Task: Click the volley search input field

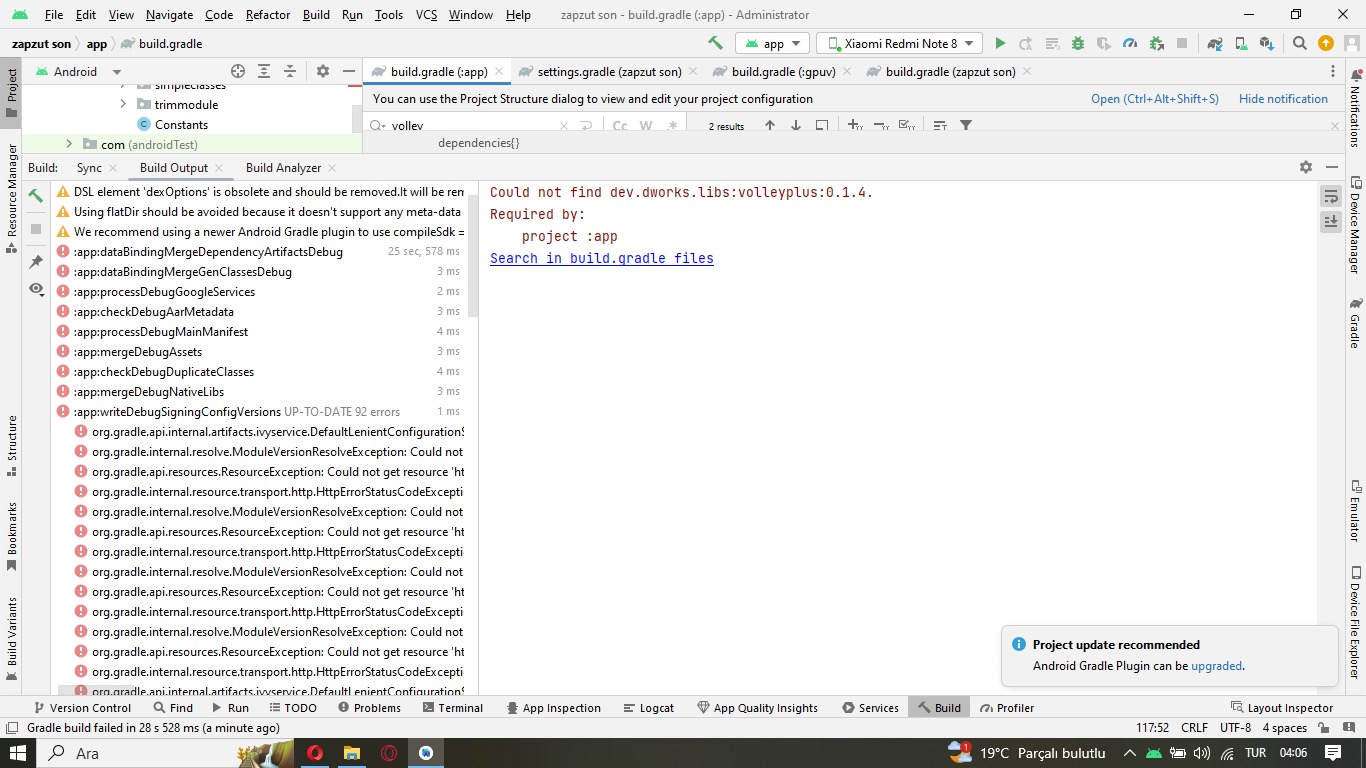Action: [474, 126]
